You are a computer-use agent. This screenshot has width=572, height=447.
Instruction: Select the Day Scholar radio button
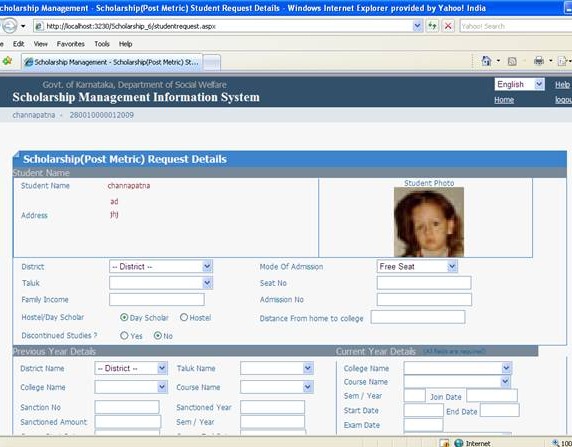(x=124, y=317)
